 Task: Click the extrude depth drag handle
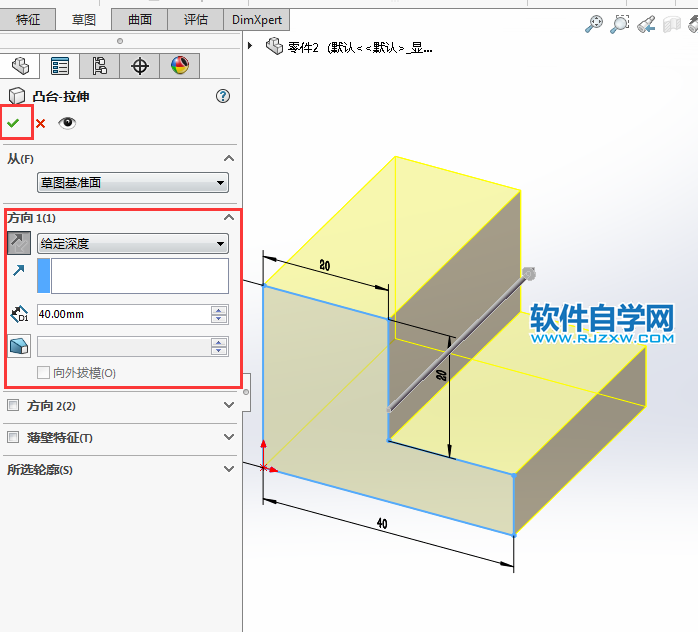(528, 274)
